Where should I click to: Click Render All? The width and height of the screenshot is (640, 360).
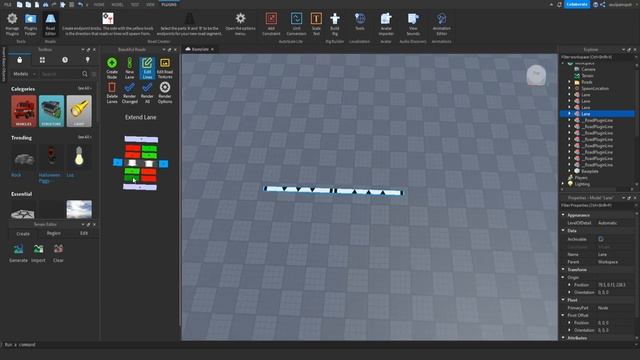[147, 93]
